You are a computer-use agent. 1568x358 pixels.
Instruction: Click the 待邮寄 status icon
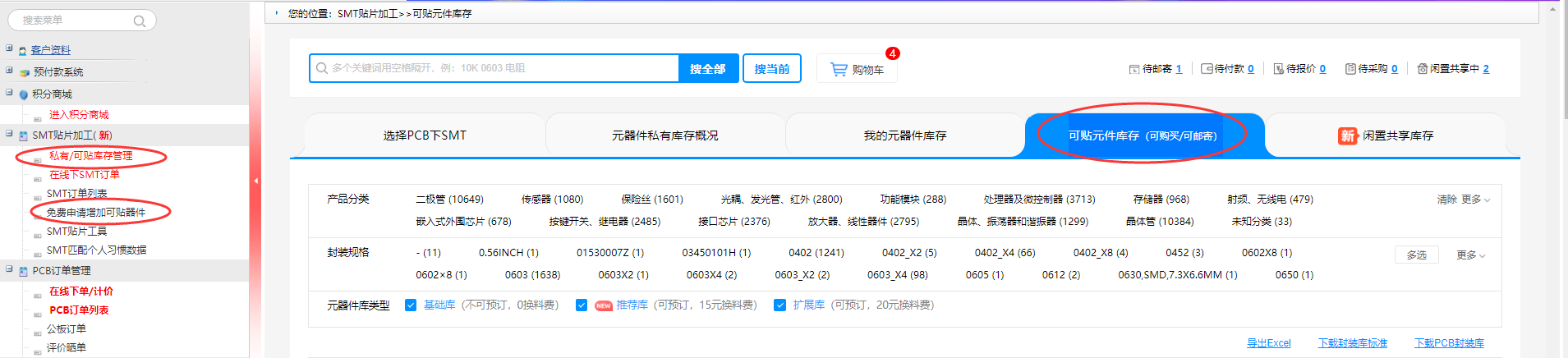1134,69
